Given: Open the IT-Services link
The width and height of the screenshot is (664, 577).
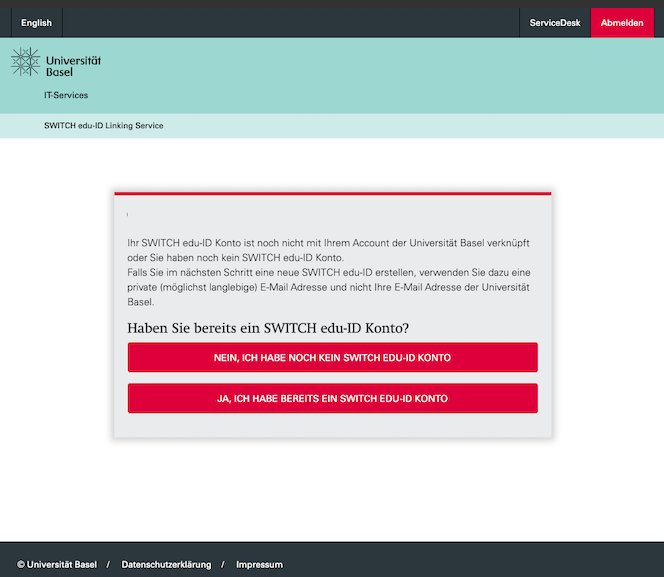Looking at the screenshot, I should (x=66, y=95).
